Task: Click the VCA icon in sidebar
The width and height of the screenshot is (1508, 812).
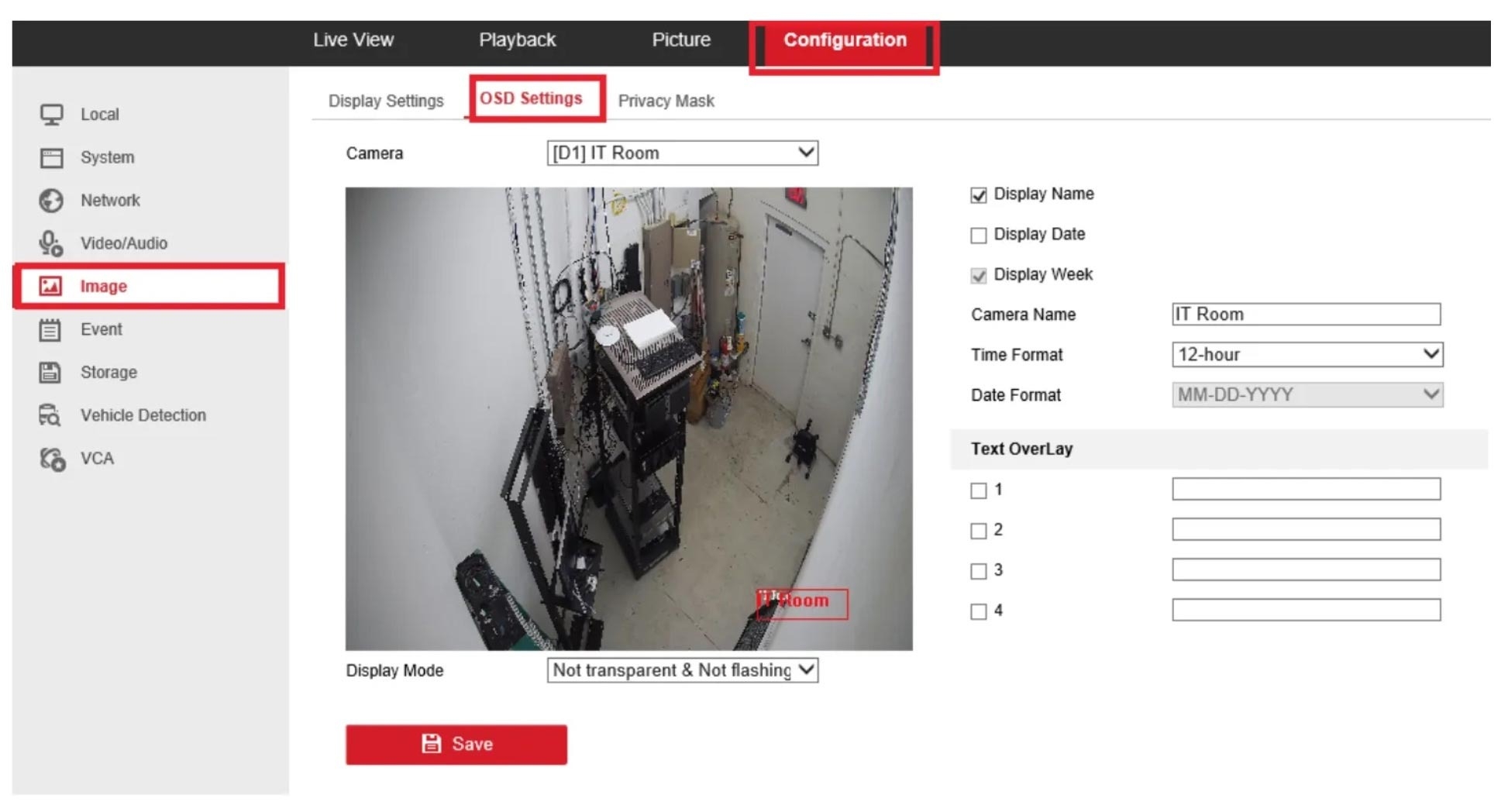Action: [x=52, y=459]
